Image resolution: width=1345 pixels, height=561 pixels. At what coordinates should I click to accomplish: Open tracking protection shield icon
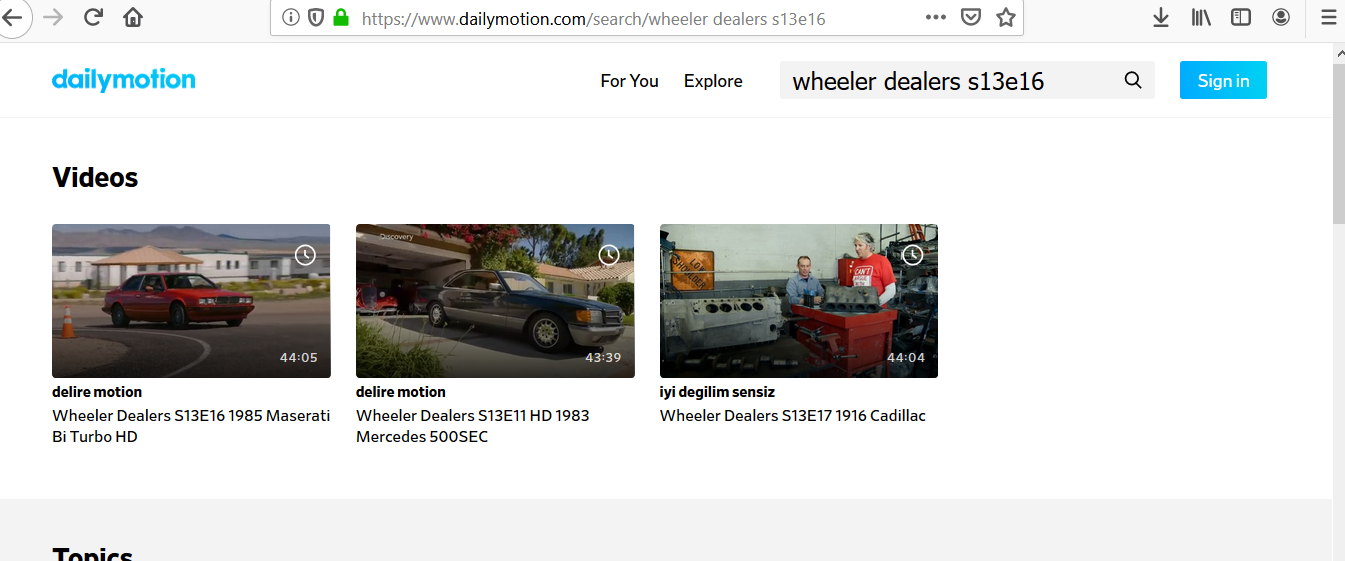coord(316,17)
